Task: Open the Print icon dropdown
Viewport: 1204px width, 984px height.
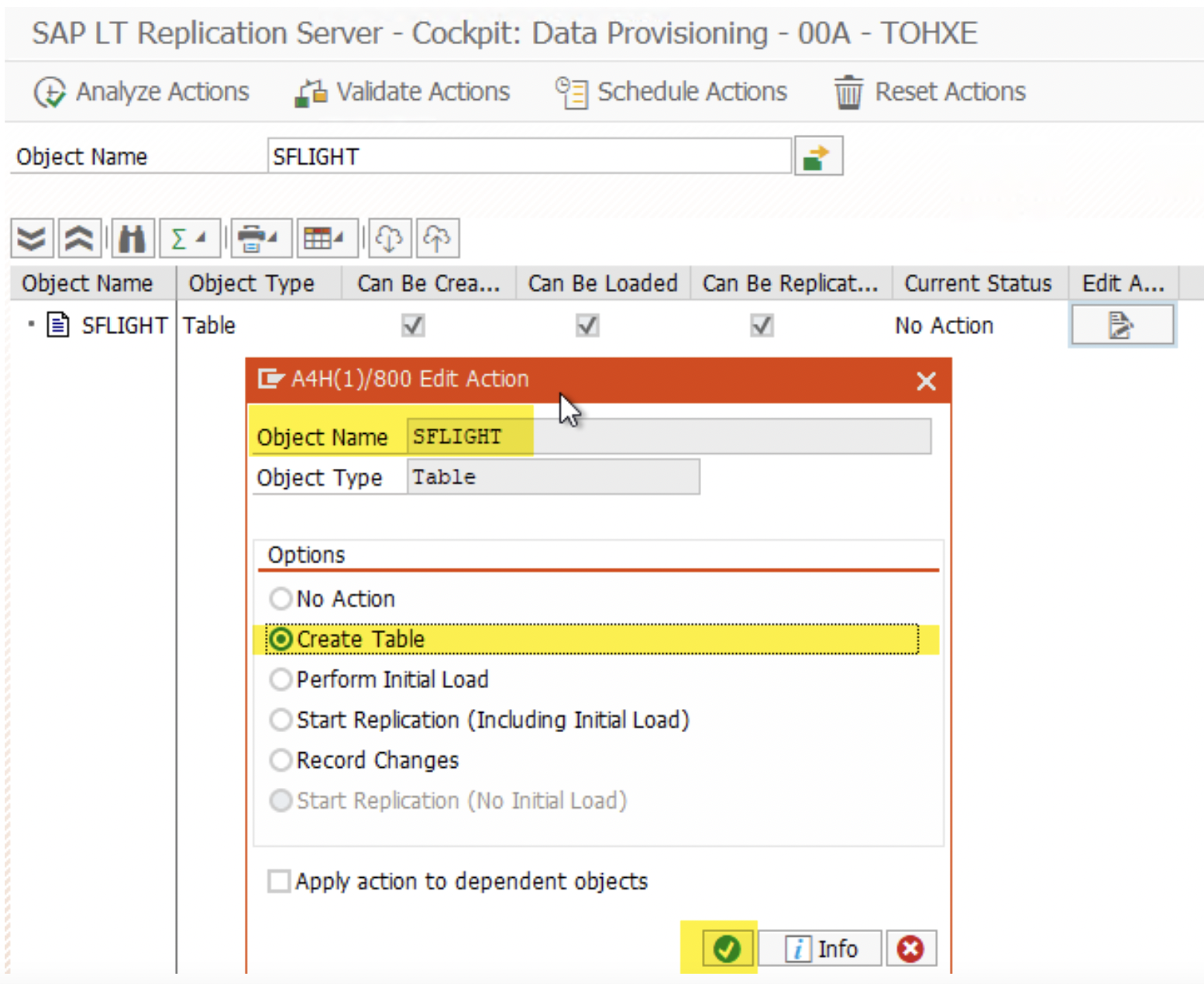Action: (261, 238)
